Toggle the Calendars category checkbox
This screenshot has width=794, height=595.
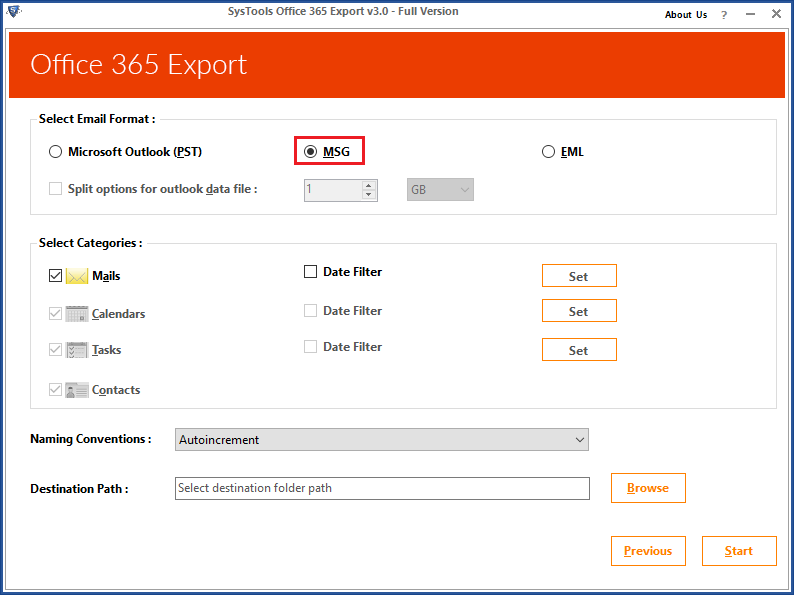(55, 314)
